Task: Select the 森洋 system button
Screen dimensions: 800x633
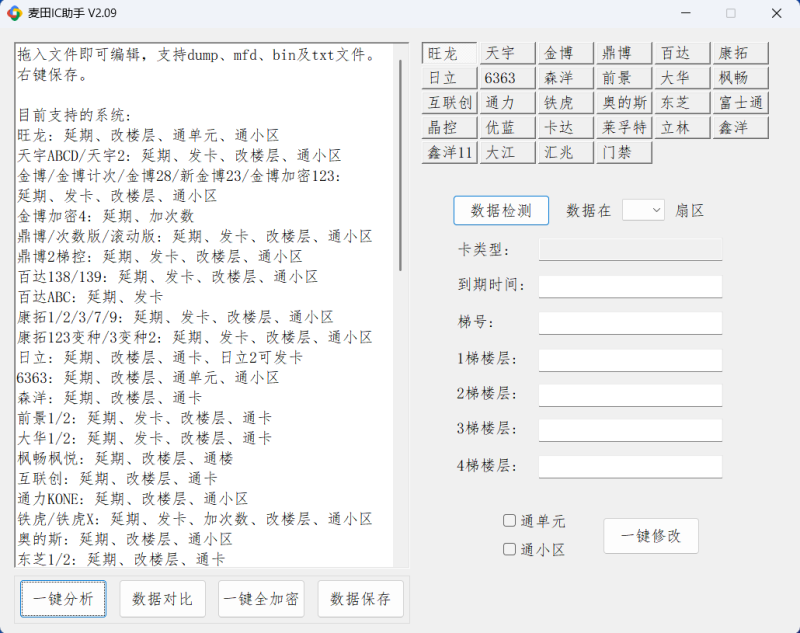Action: (565, 78)
